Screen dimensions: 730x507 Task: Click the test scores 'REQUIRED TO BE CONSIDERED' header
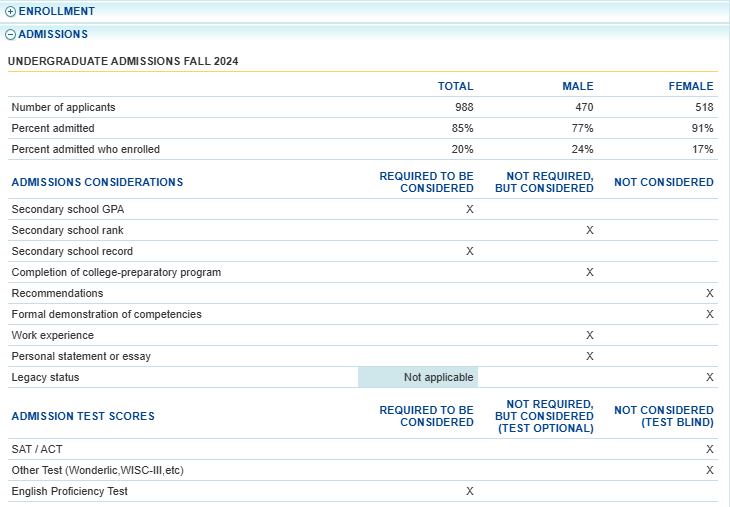coord(426,416)
